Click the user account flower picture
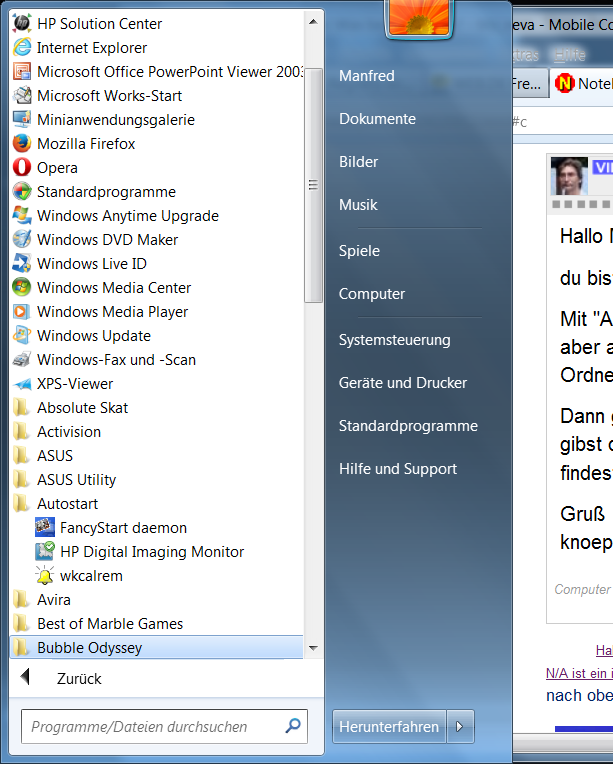613x764 pixels. click(x=419, y=17)
